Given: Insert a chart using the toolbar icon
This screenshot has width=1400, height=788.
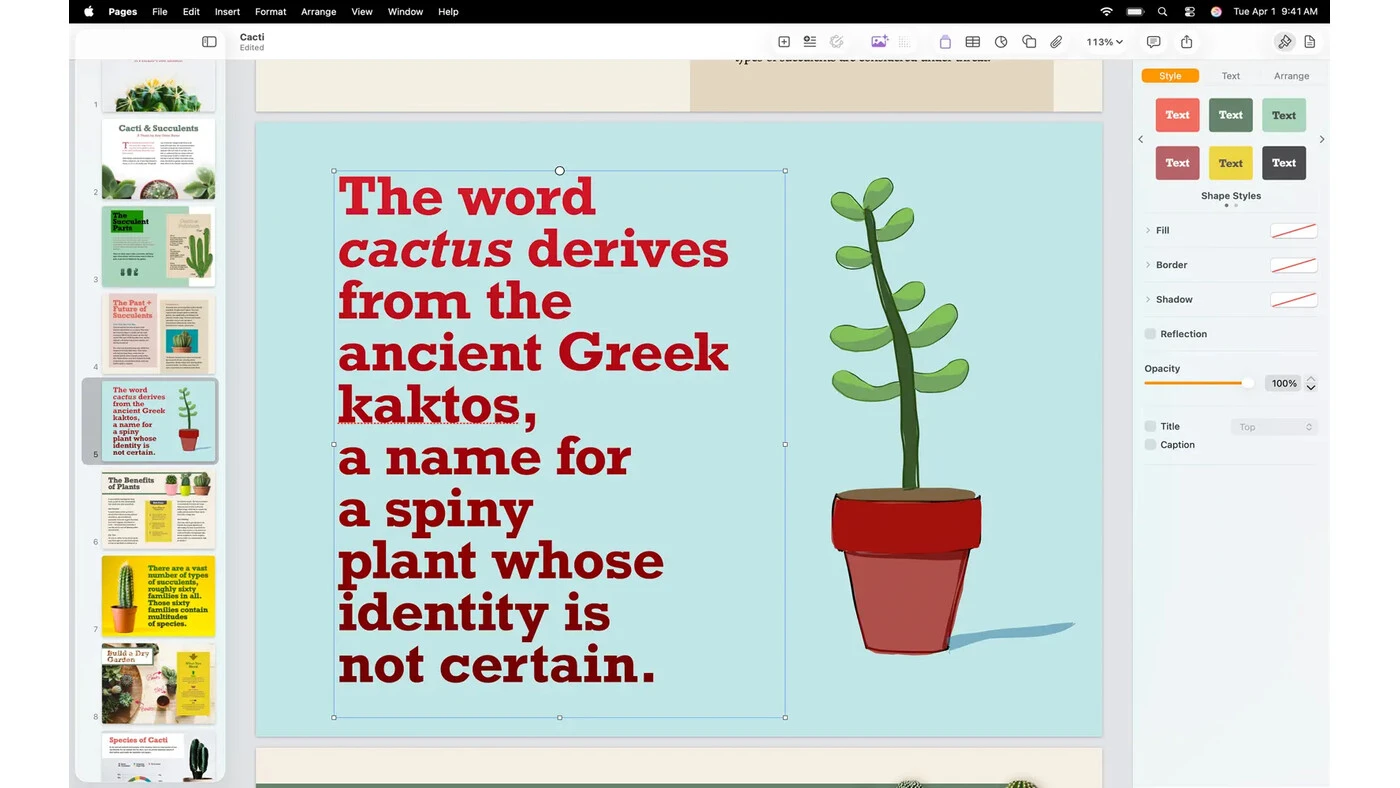Looking at the screenshot, I should 1001,42.
